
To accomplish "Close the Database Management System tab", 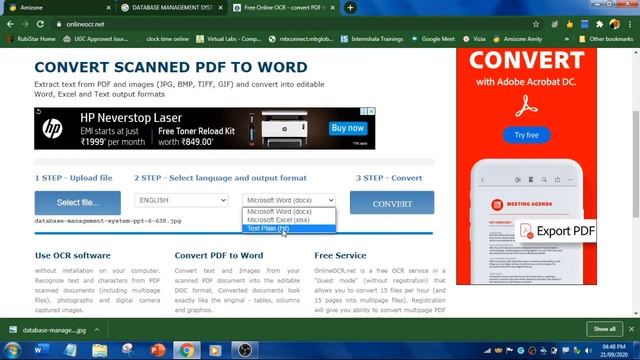I will tap(220, 7).
